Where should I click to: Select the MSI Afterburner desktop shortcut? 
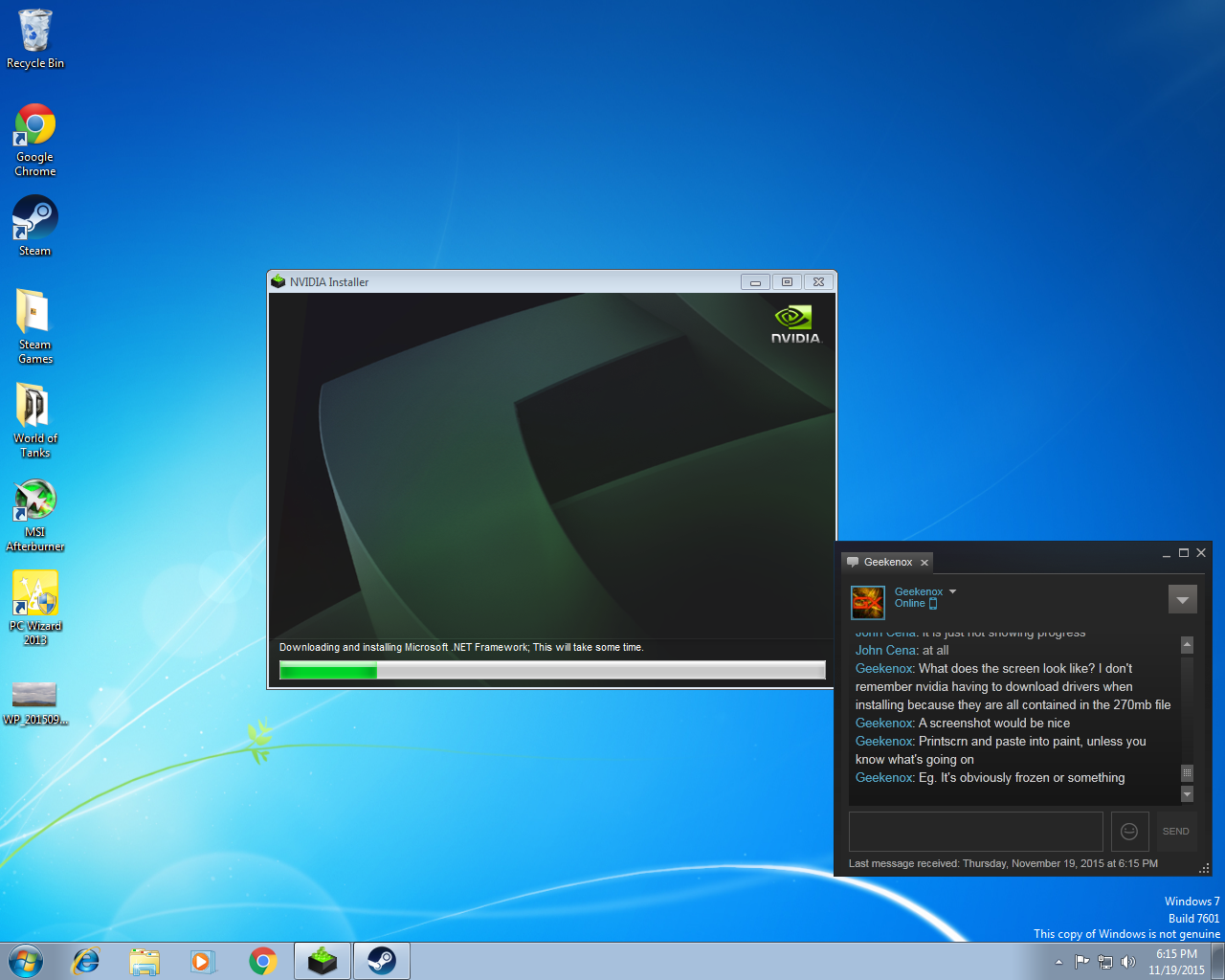(35, 514)
